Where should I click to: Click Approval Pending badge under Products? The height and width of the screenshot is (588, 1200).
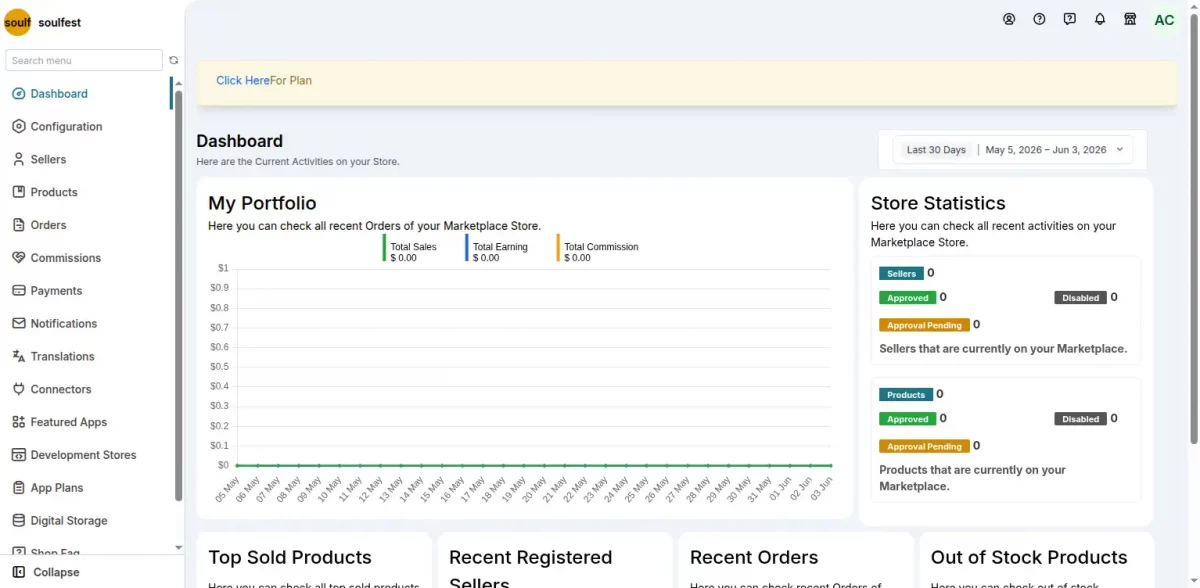pos(924,447)
